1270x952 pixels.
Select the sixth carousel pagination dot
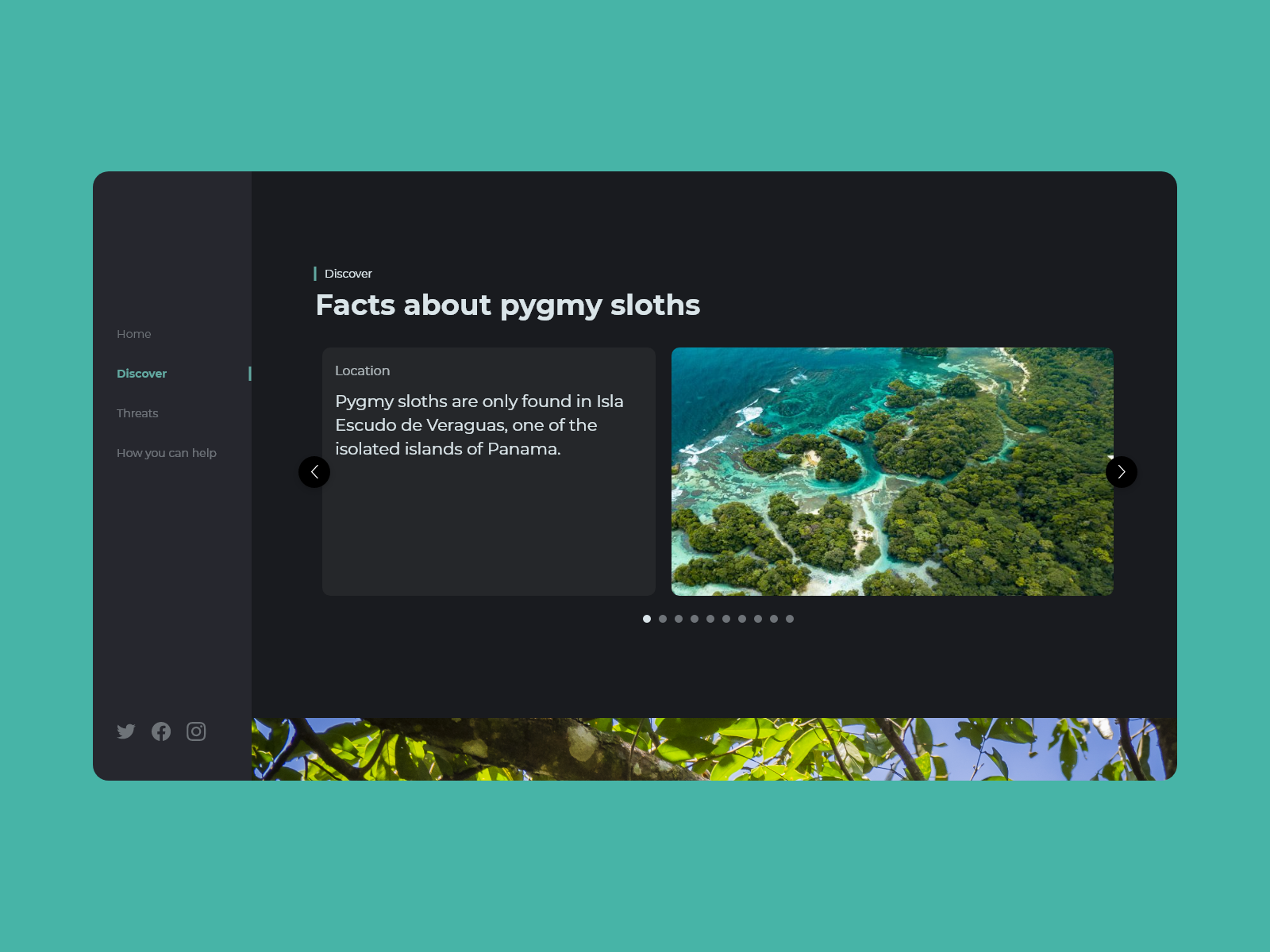726,619
